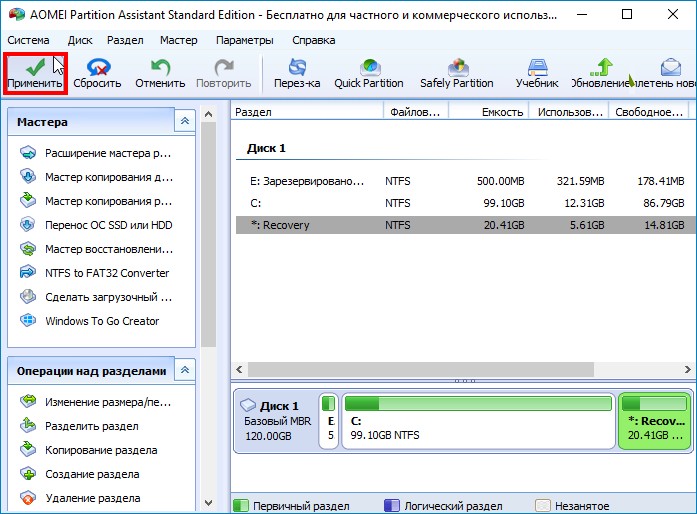Launch Мастер восстановления wizard
This screenshot has height=514, width=697.
[x=96, y=249]
